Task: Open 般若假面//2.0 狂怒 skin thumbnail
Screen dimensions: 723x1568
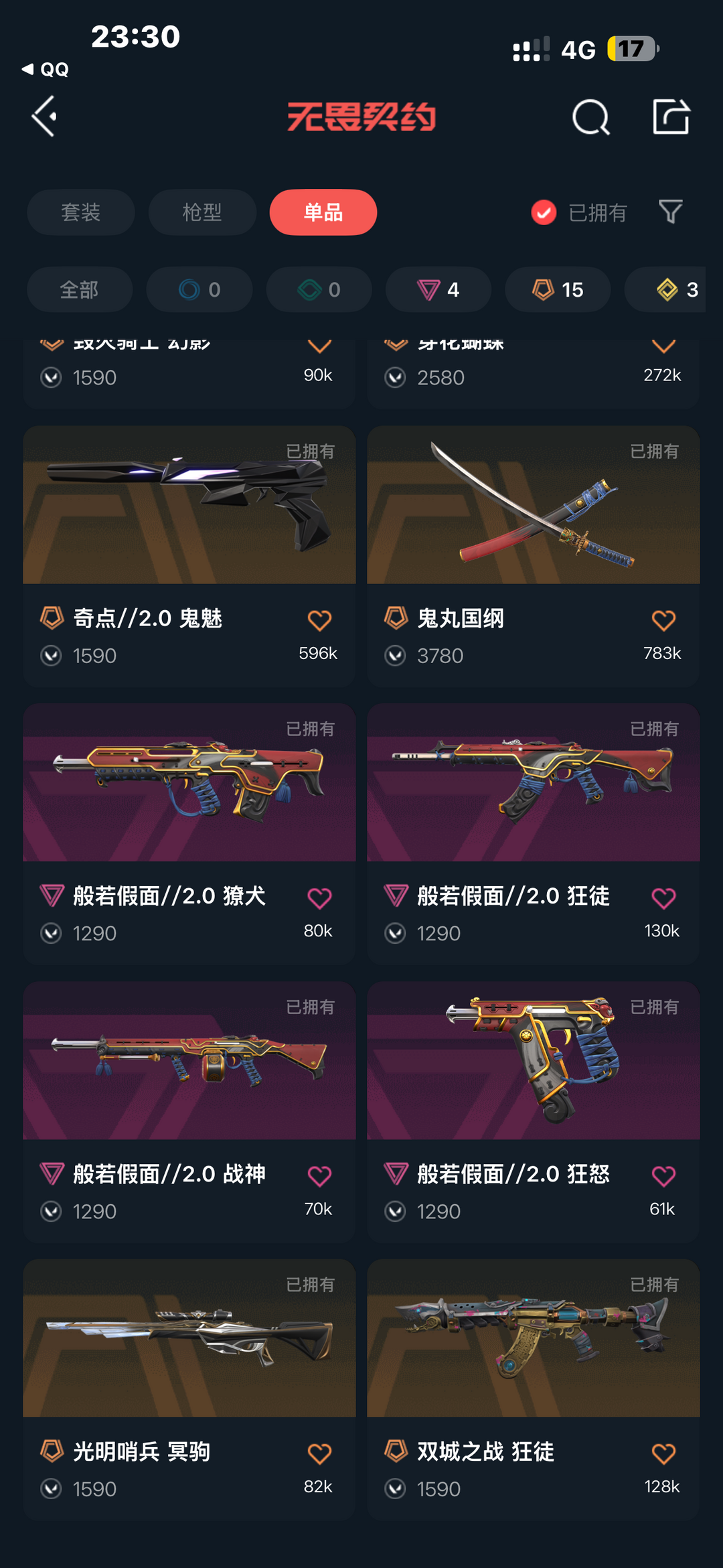Action: pos(534,1060)
